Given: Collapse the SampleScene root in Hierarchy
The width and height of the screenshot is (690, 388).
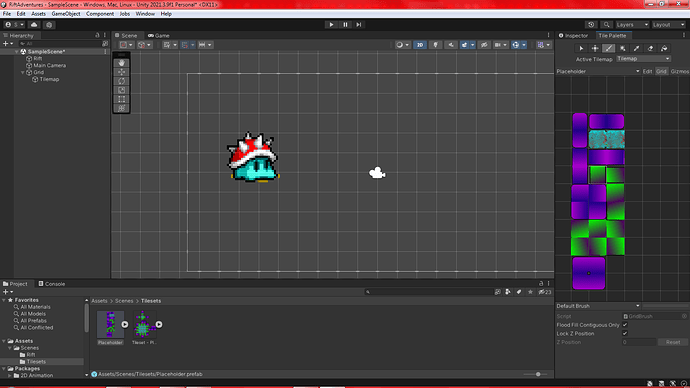Looking at the screenshot, I should tap(17, 51).
